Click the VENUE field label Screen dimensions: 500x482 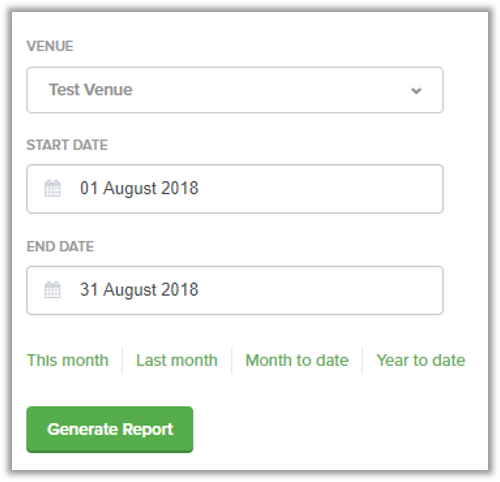click(x=50, y=46)
